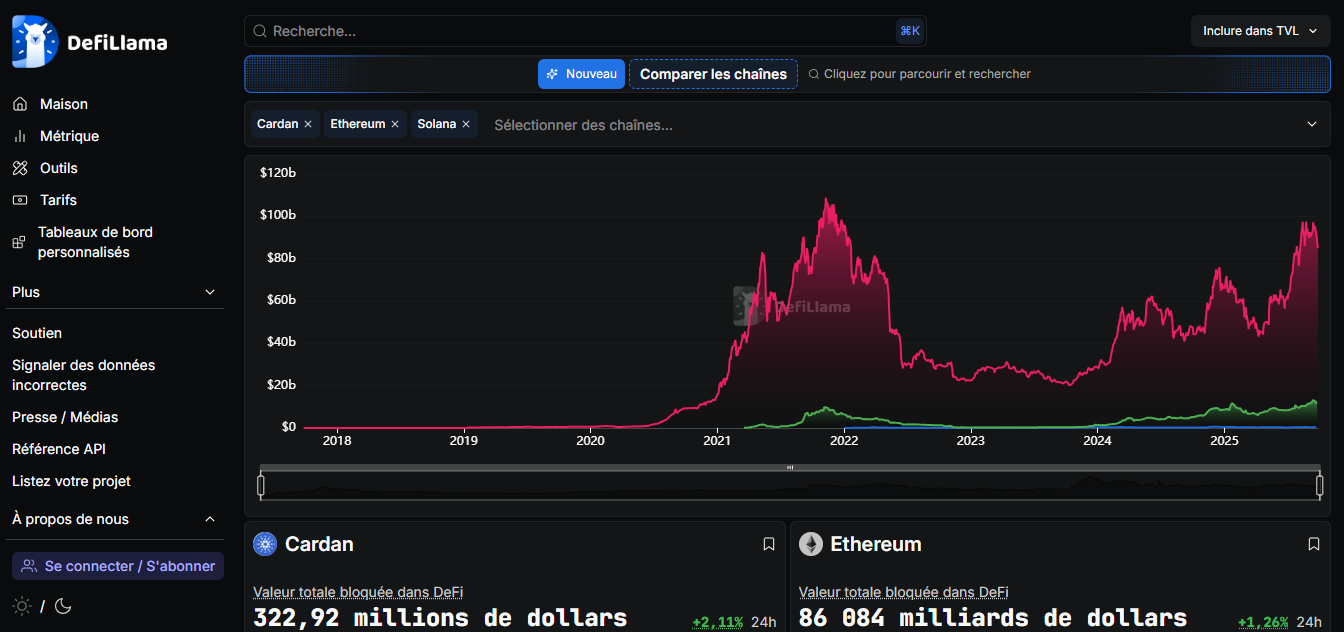This screenshot has height=632, width=1344.
Task: Click the Se connecter / S'abonner button
Action: point(117,566)
